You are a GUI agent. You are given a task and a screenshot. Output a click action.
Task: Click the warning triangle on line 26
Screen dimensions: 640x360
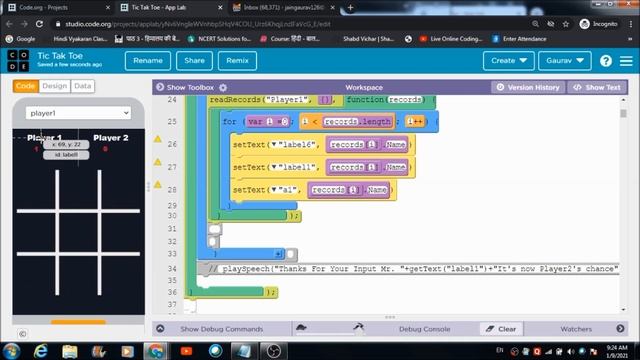pyautogui.click(x=158, y=139)
